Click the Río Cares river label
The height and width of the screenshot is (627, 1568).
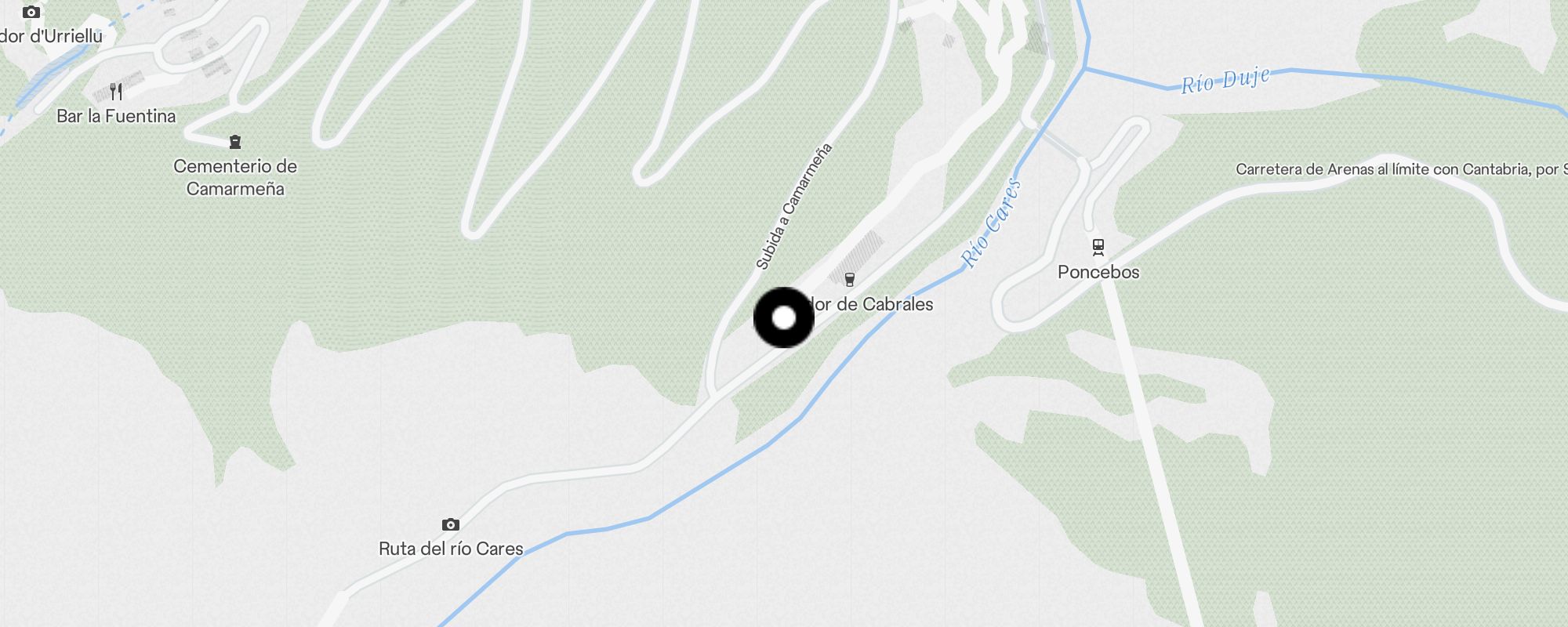click(992, 223)
